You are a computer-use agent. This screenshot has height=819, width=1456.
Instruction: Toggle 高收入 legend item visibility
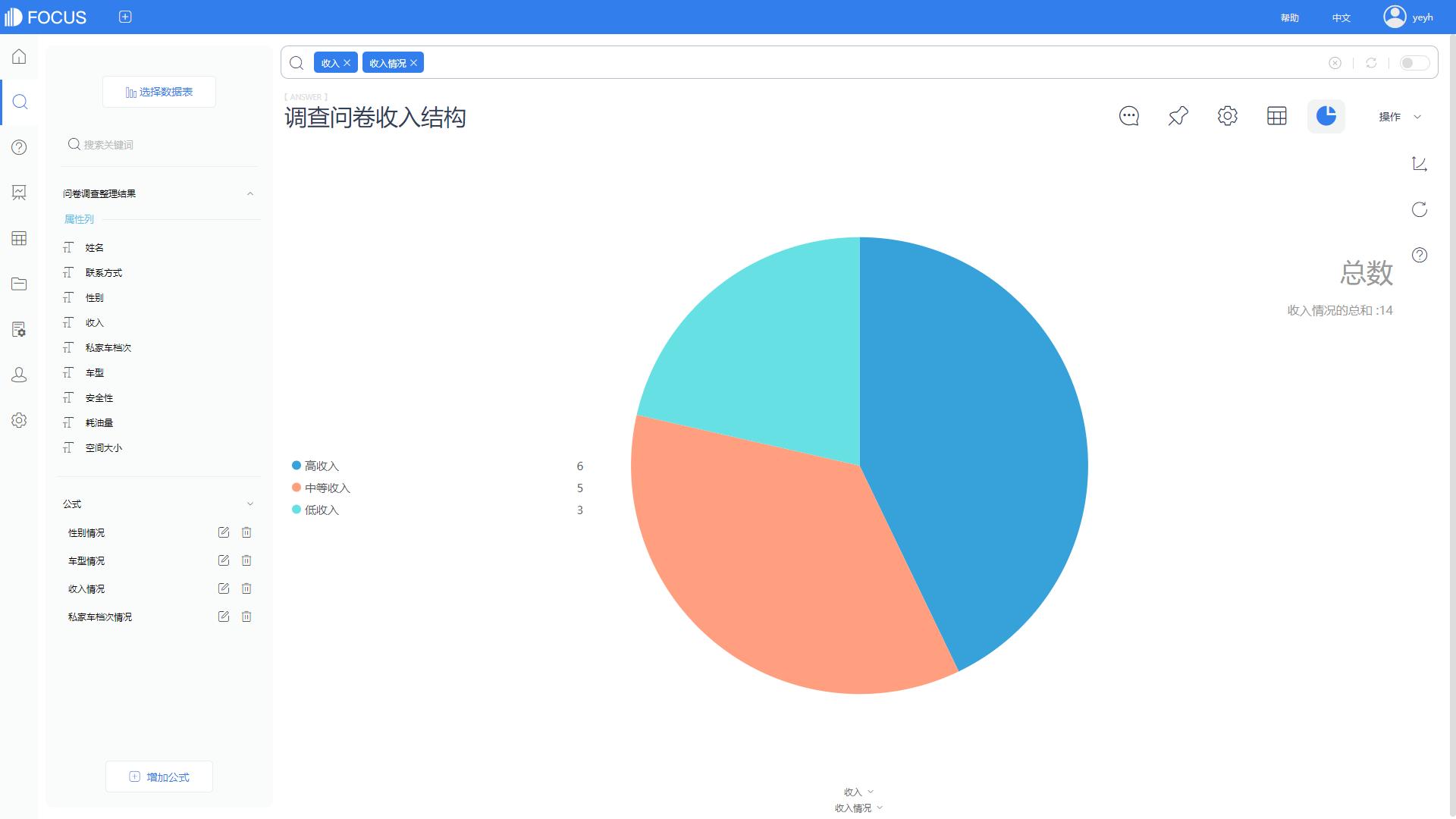pyautogui.click(x=321, y=466)
